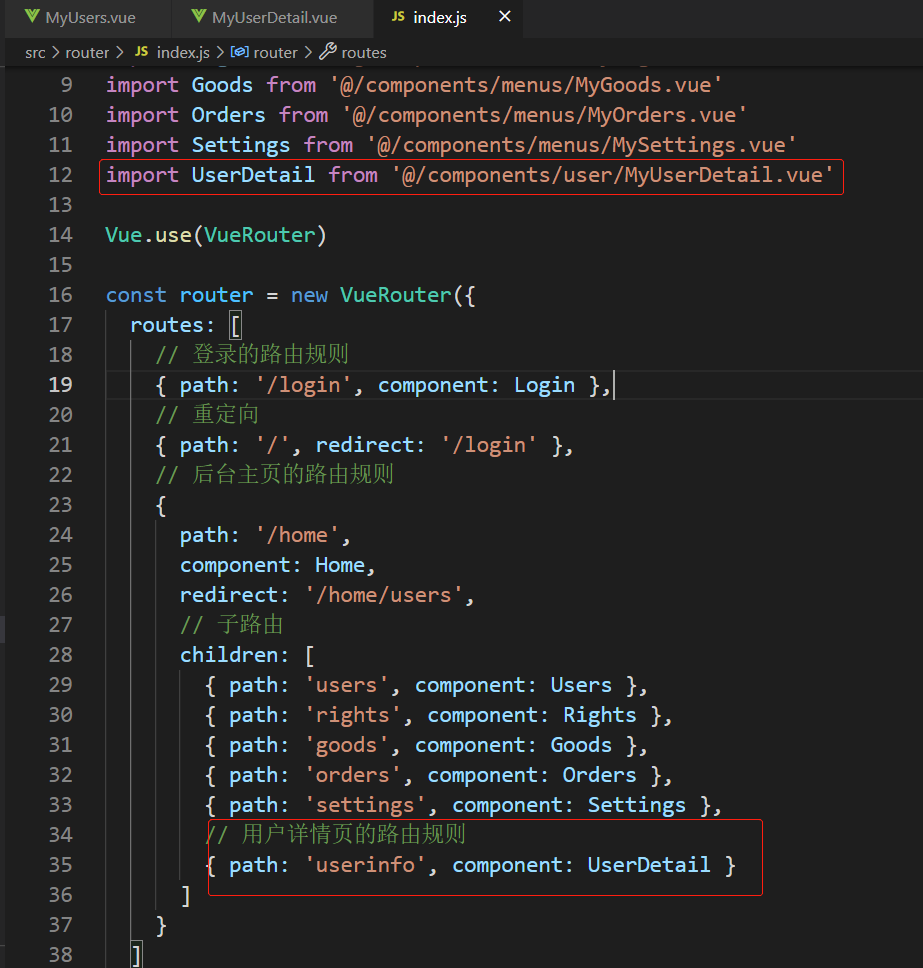Click 'Settings' identifier on import line 11
This screenshot has width=923, height=968.
coord(241,145)
